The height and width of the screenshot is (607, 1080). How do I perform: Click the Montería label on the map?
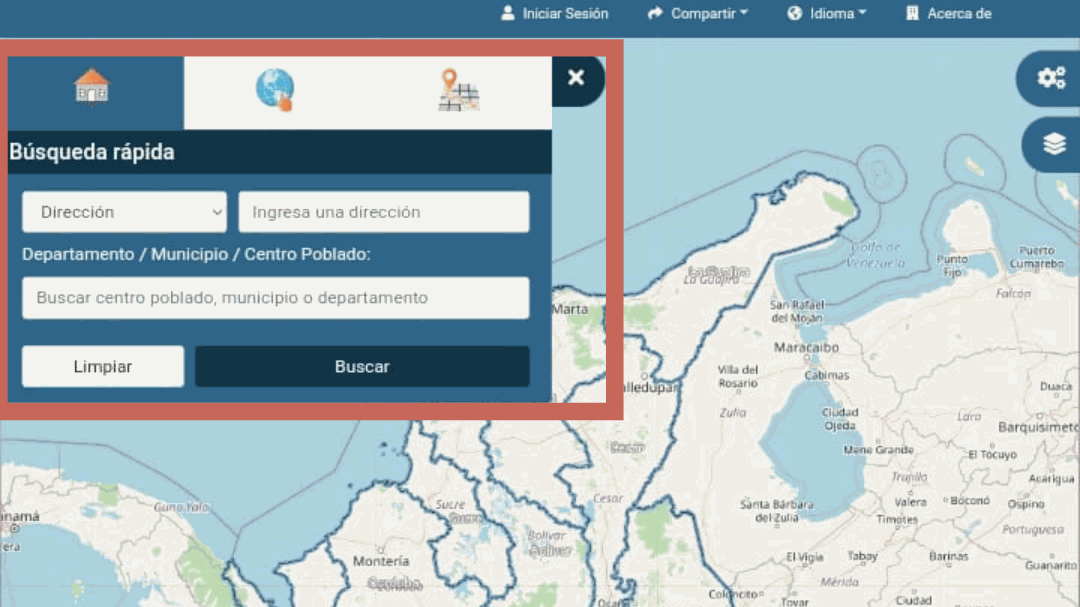(381, 561)
